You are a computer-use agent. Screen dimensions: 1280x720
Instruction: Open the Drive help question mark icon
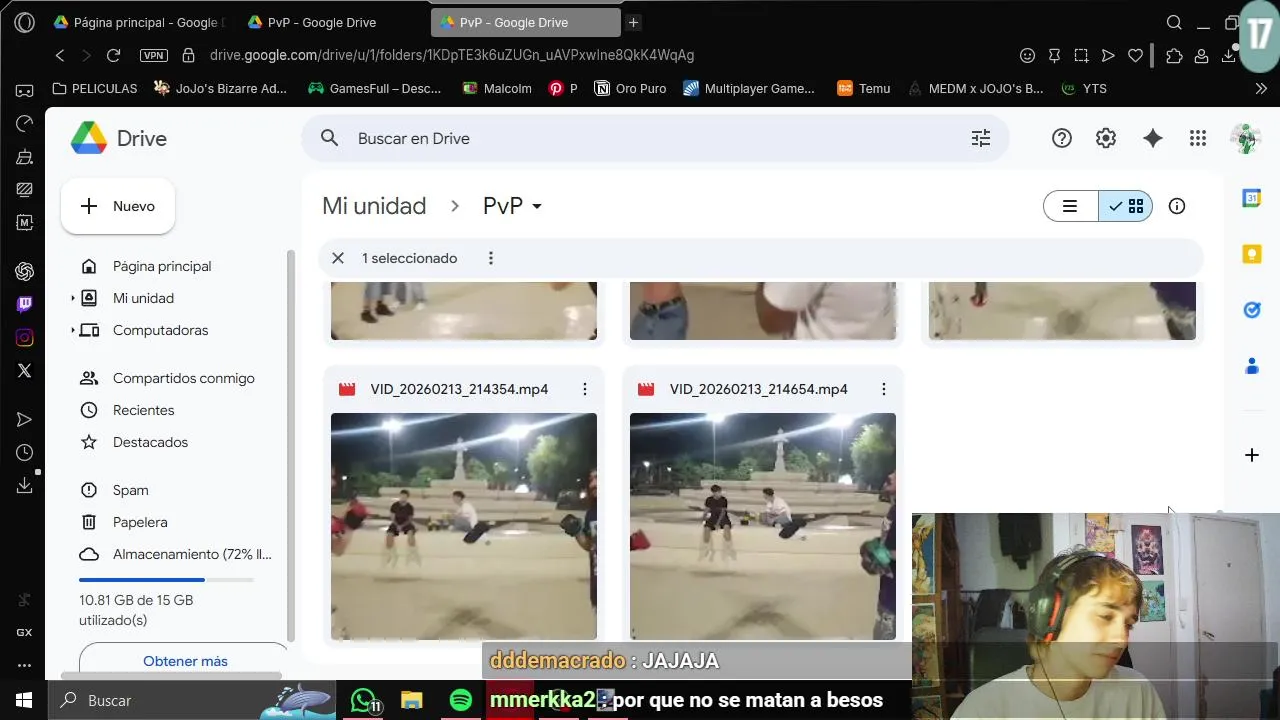tap(1062, 139)
